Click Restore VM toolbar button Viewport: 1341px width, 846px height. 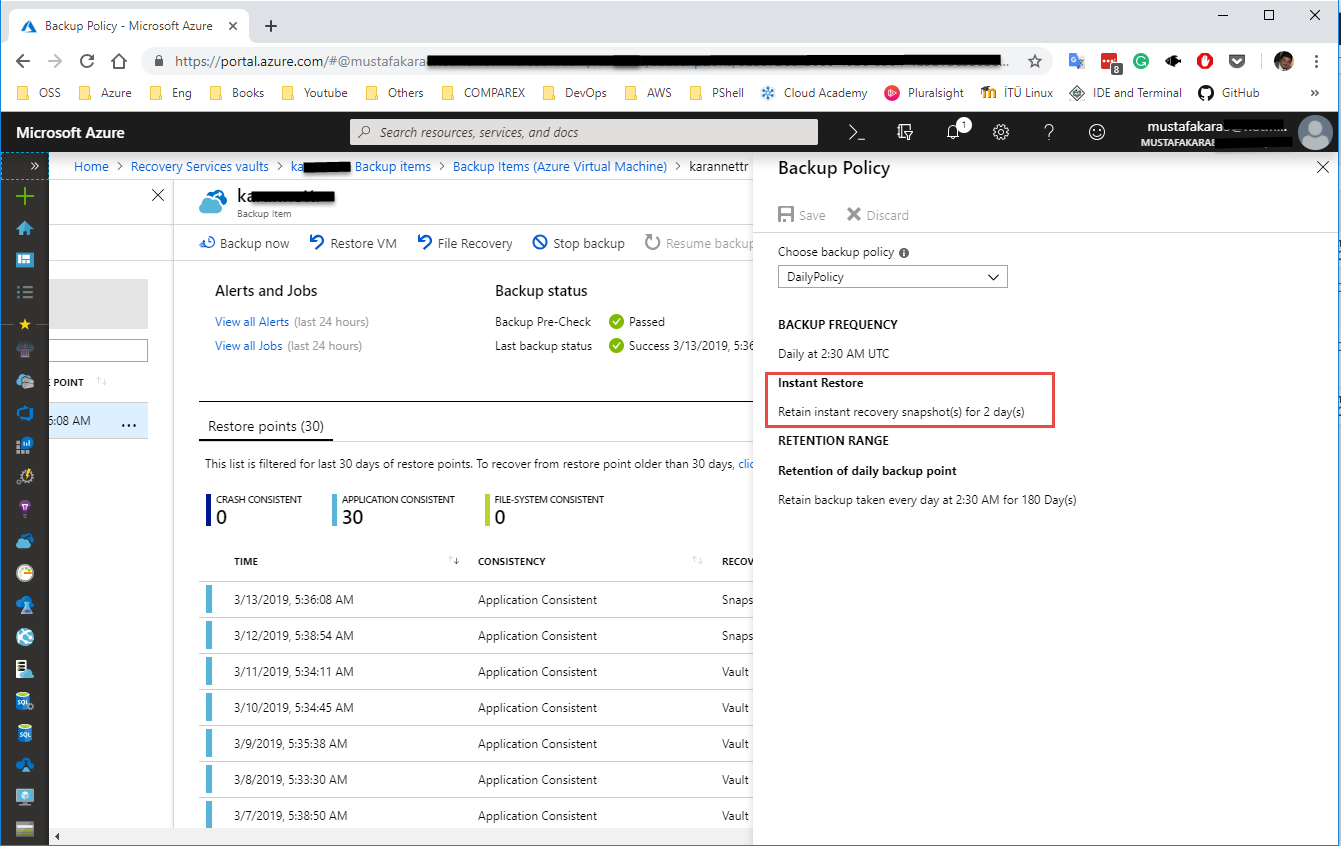pyautogui.click(x=353, y=243)
